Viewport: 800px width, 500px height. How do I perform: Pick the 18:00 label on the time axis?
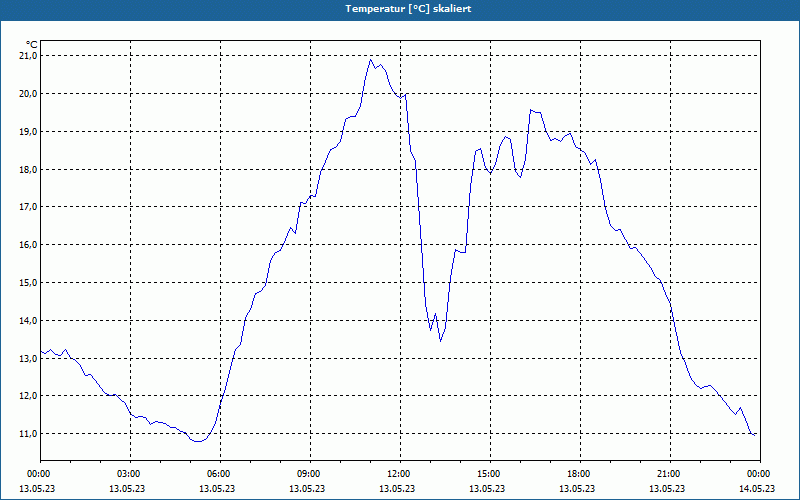pyautogui.click(x=580, y=474)
